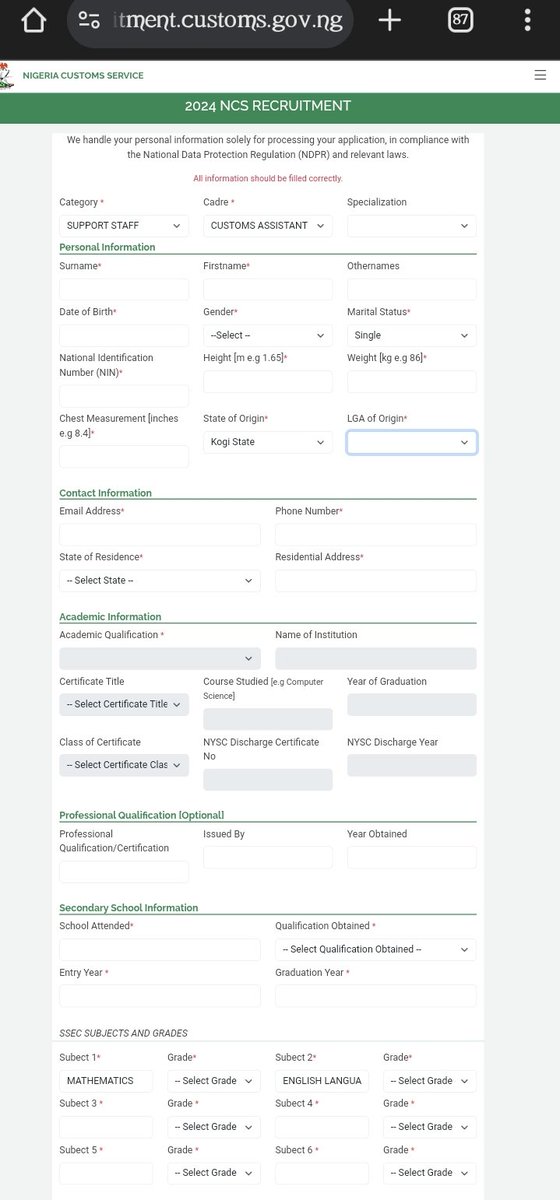Image resolution: width=560 pixels, height=1200 pixels.
Task: Open the State of Origin dropdown
Action: 268,441
